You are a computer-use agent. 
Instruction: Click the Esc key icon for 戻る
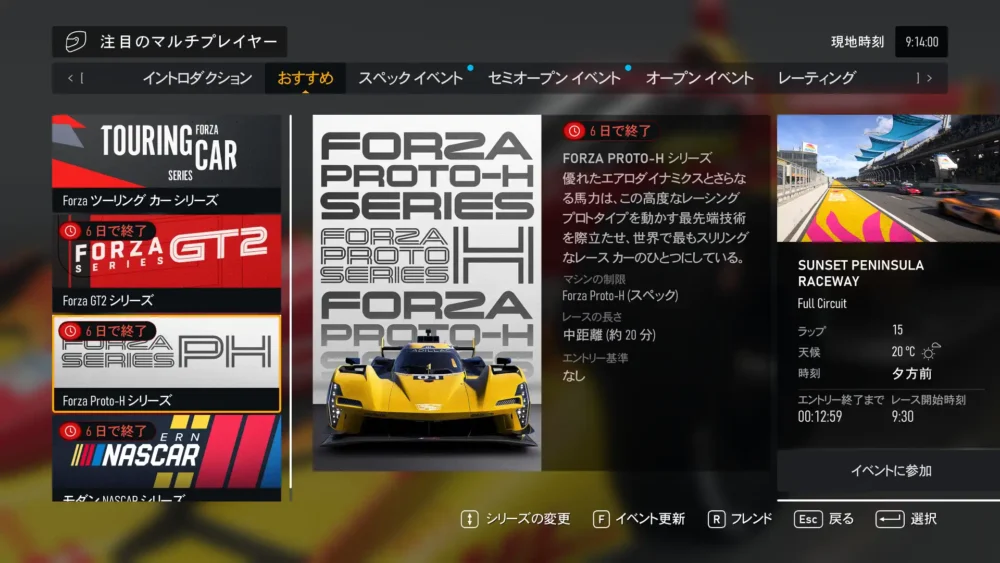pos(808,519)
